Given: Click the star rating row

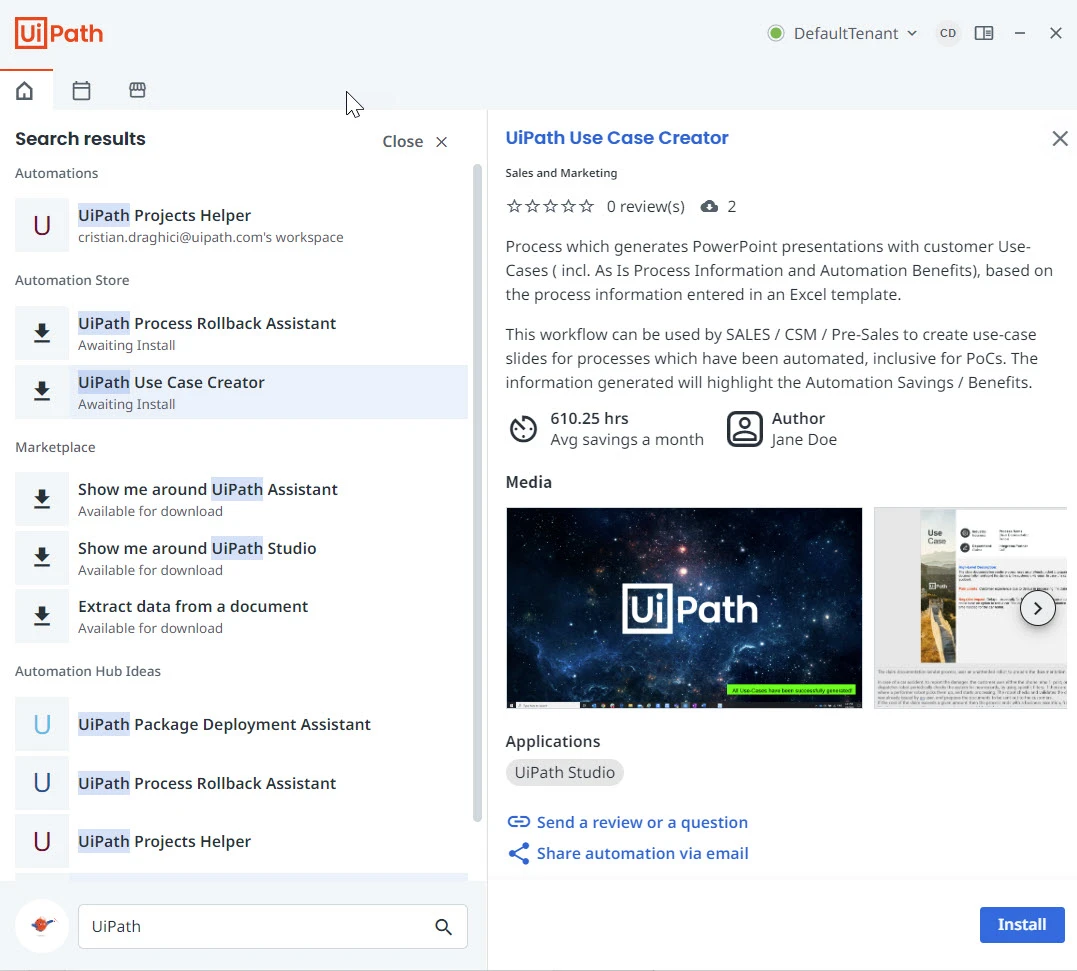Looking at the screenshot, I should 550,206.
